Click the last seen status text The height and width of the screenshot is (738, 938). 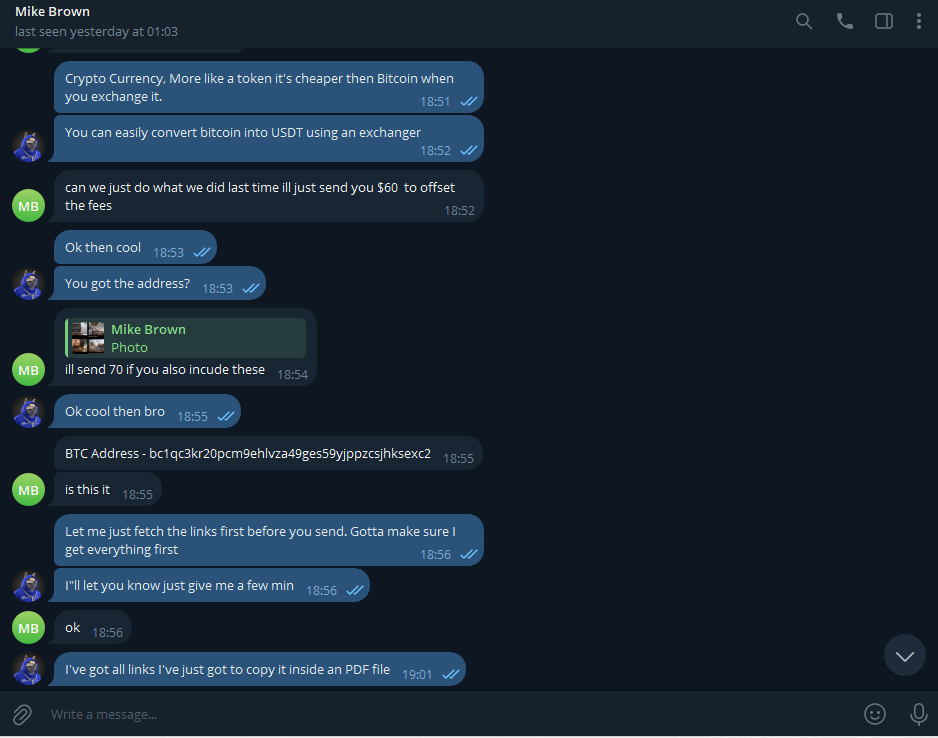(x=96, y=32)
